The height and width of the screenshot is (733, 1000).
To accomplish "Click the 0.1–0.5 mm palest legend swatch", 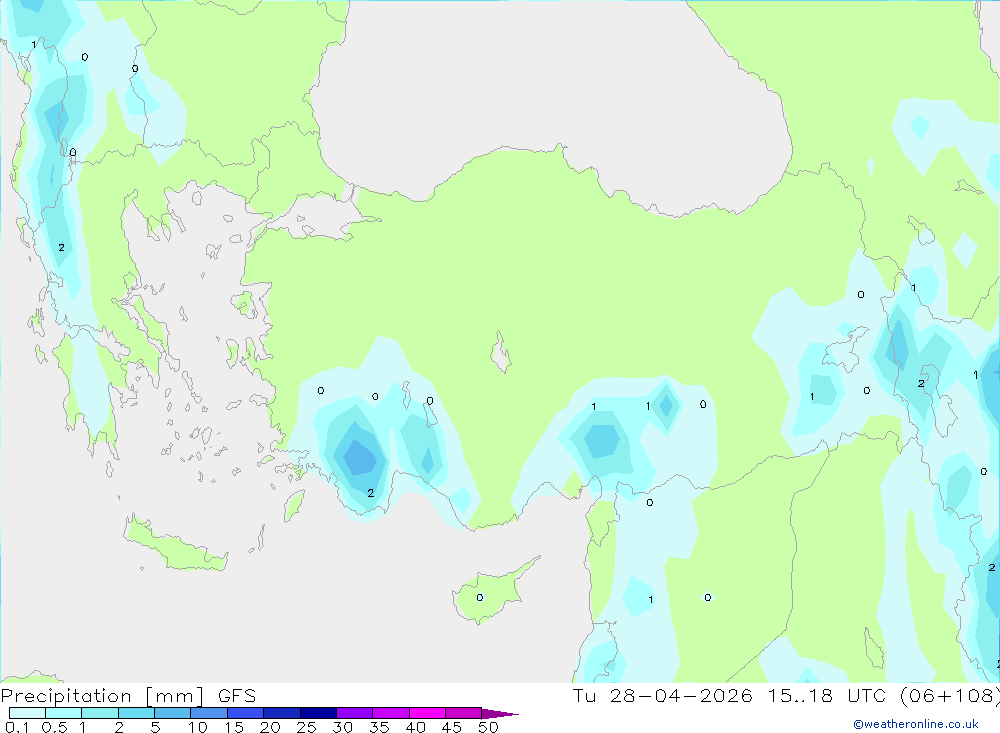I will 27,713.
